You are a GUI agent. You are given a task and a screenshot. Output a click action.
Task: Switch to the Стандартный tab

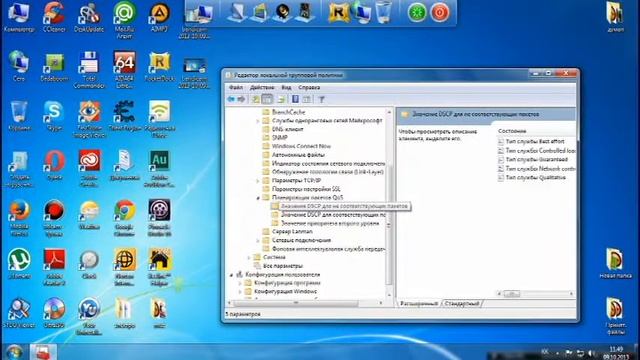click(x=462, y=303)
